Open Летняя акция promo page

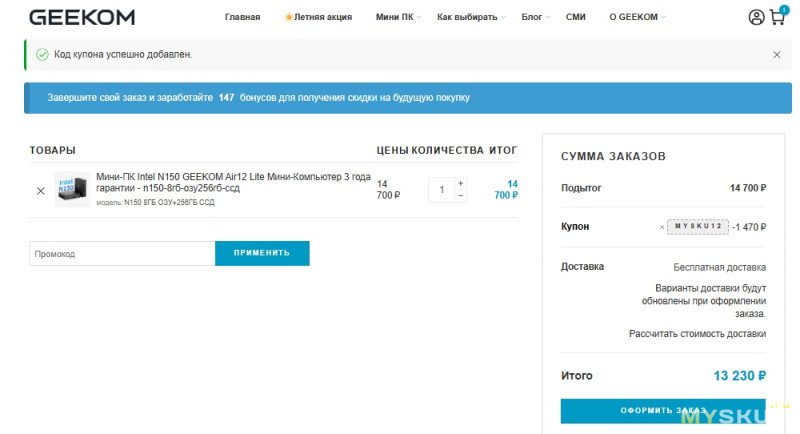click(318, 17)
